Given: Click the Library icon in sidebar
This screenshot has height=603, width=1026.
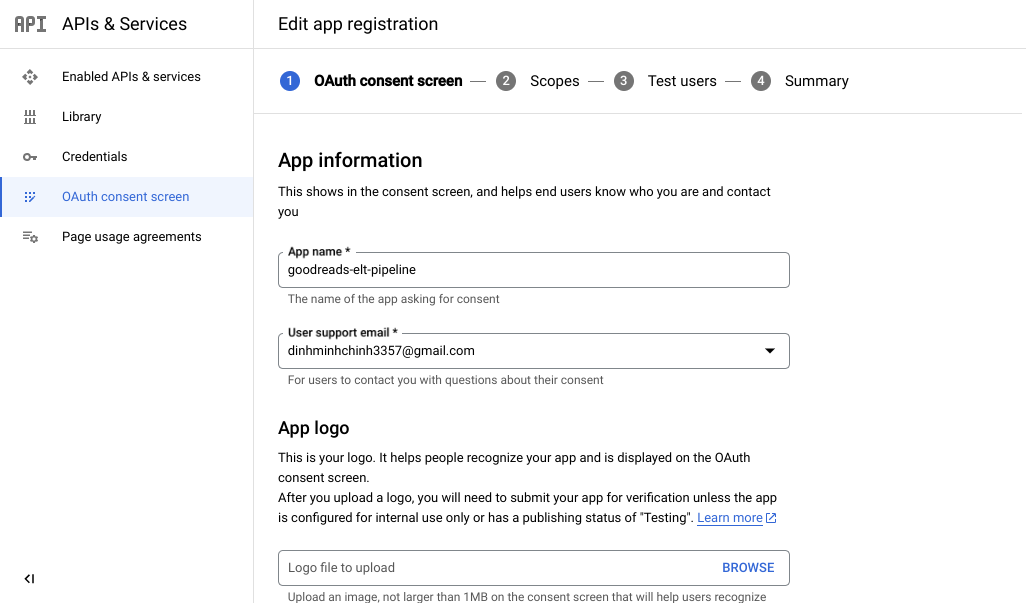Looking at the screenshot, I should (x=30, y=117).
